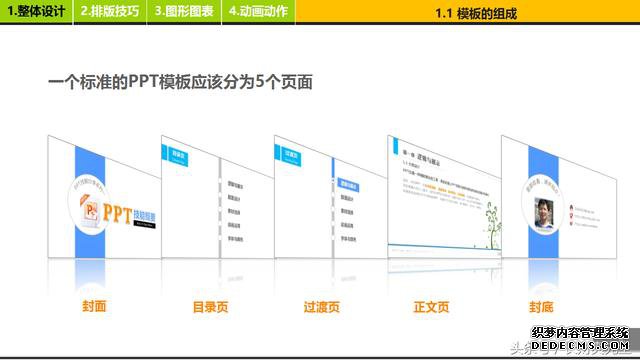Click the heading about 5个页面
The height and width of the screenshot is (360, 640).
180,82
